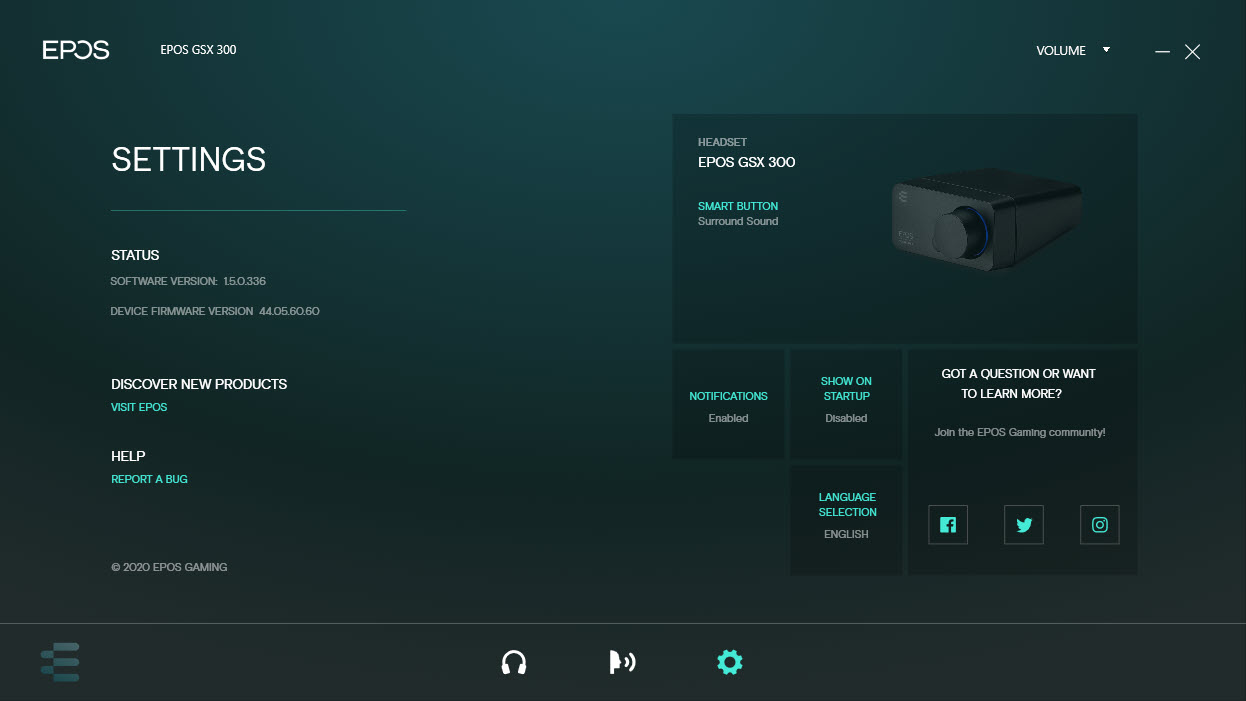This screenshot has height=701, width=1246.
Task: Click Join the EPOS Gaming community text
Action: click(1020, 433)
